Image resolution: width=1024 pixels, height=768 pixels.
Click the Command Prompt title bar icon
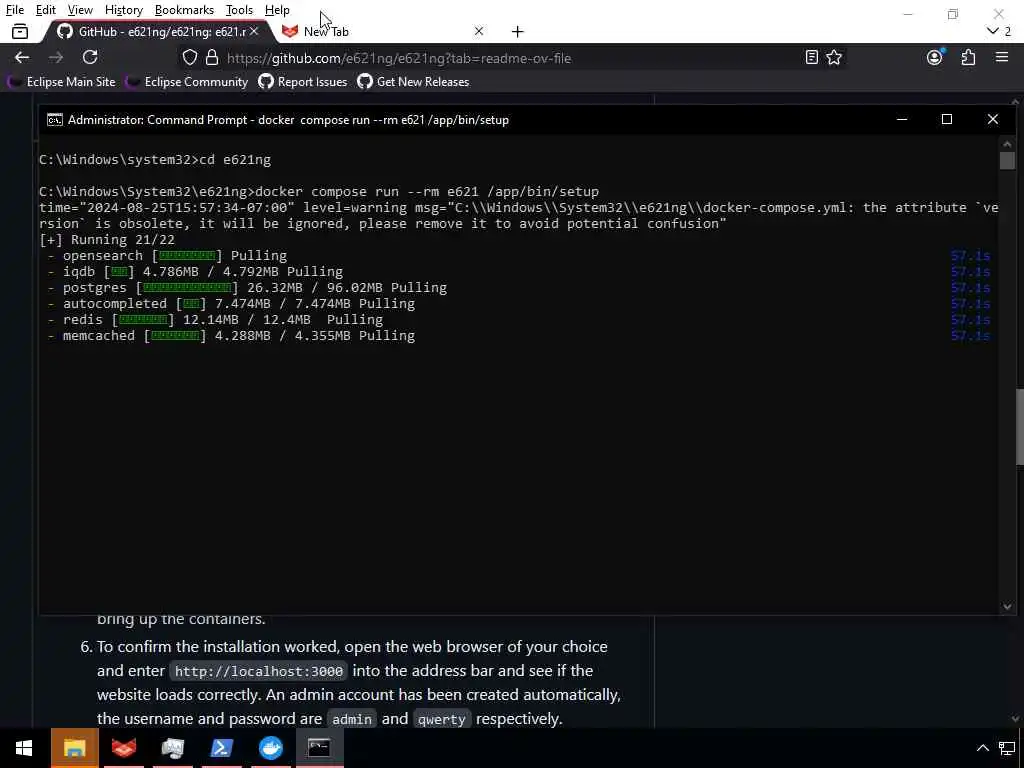click(x=55, y=120)
